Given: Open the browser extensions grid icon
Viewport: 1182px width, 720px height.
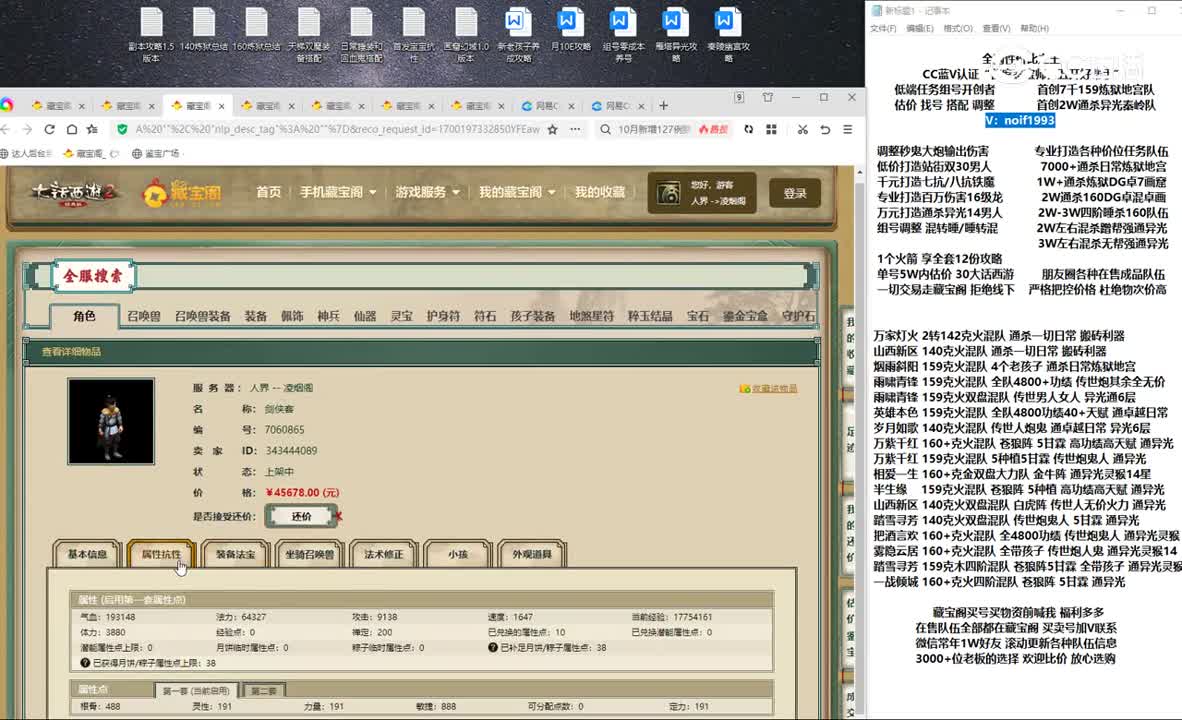Looking at the screenshot, I should click(771, 130).
